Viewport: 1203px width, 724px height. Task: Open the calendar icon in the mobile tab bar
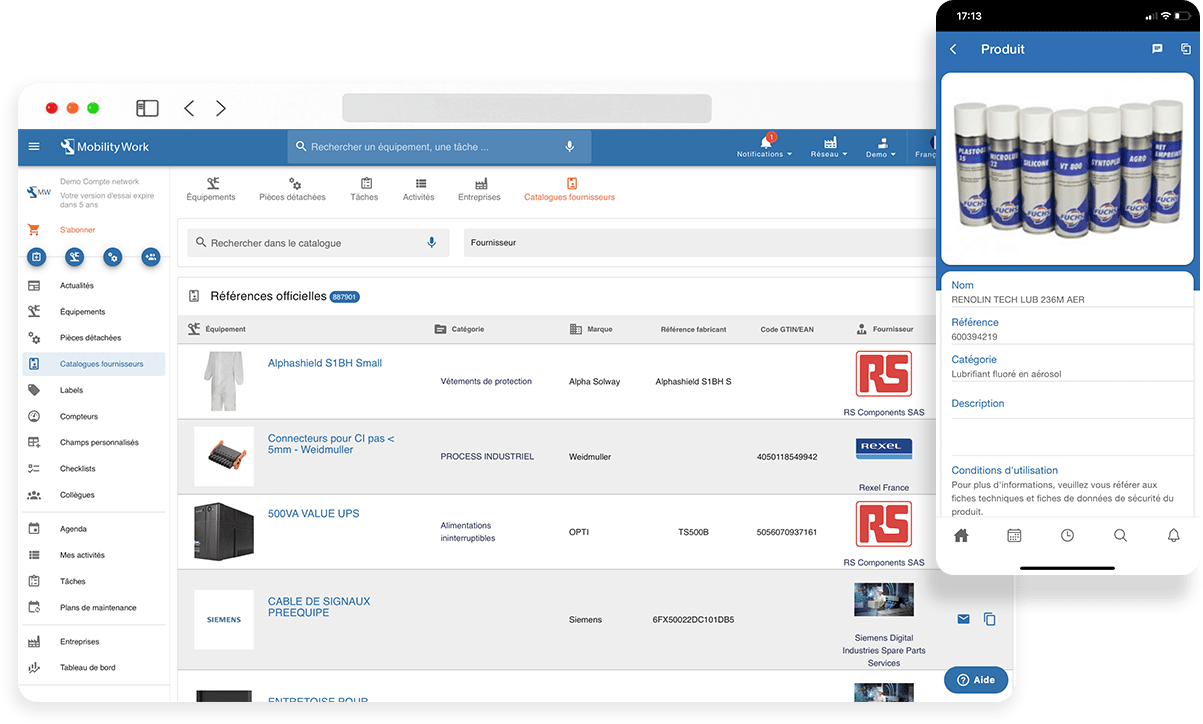pos(1014,535)
